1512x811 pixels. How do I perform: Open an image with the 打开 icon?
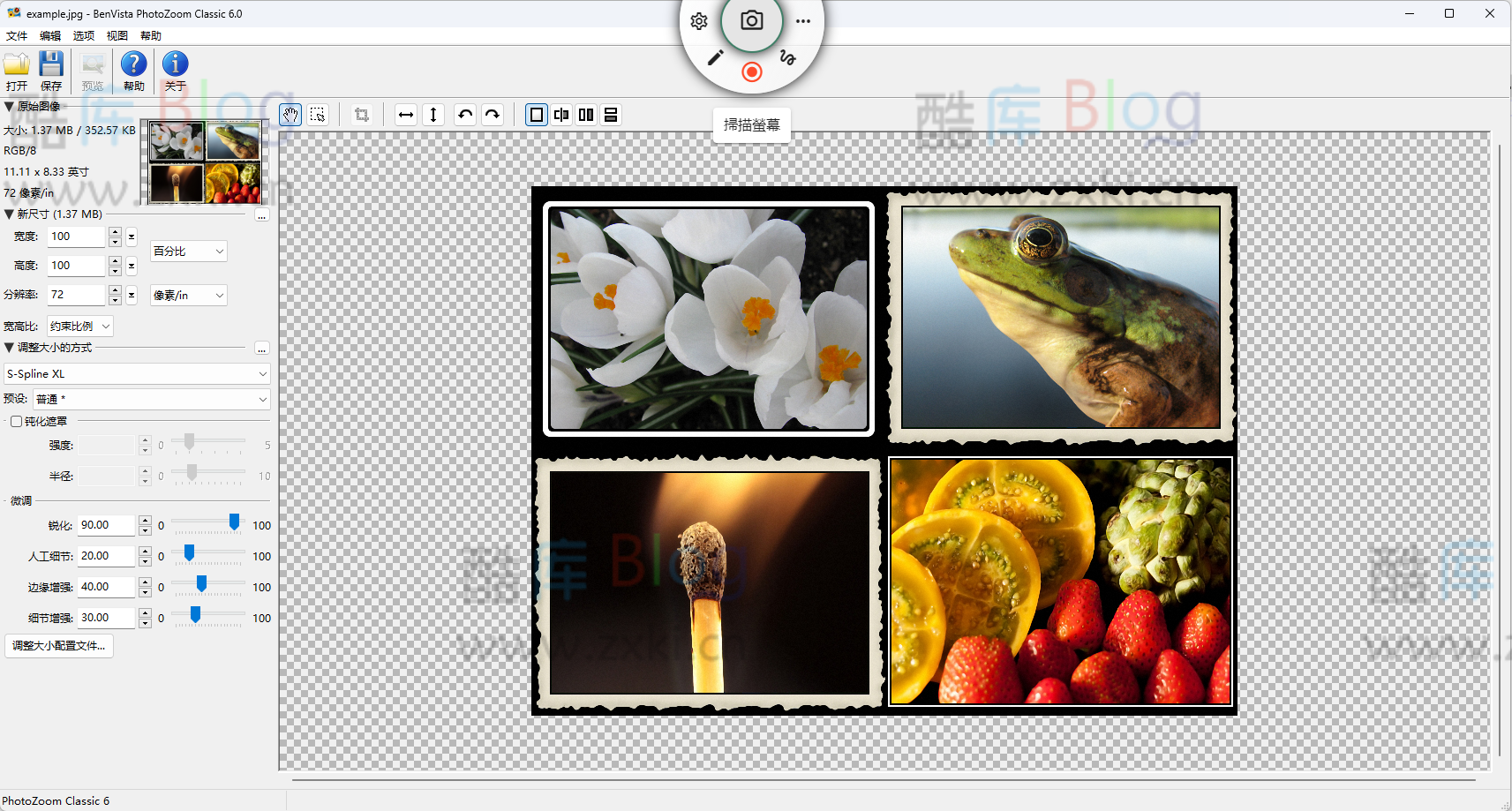17,71
